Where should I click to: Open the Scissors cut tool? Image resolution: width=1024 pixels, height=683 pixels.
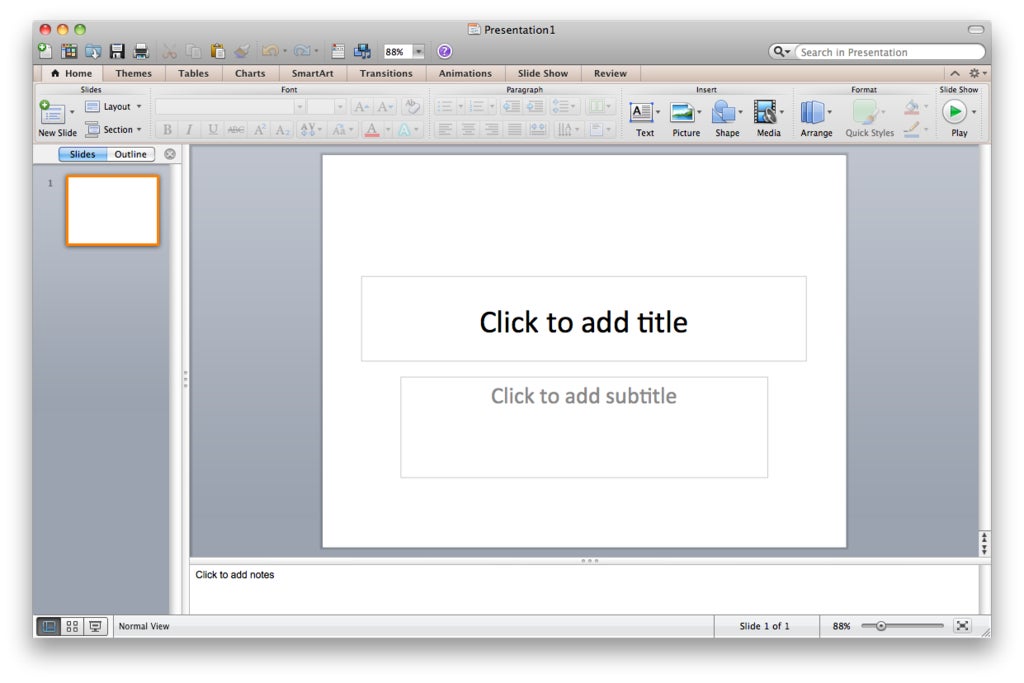pyautogui.click(x=170, y=51)
